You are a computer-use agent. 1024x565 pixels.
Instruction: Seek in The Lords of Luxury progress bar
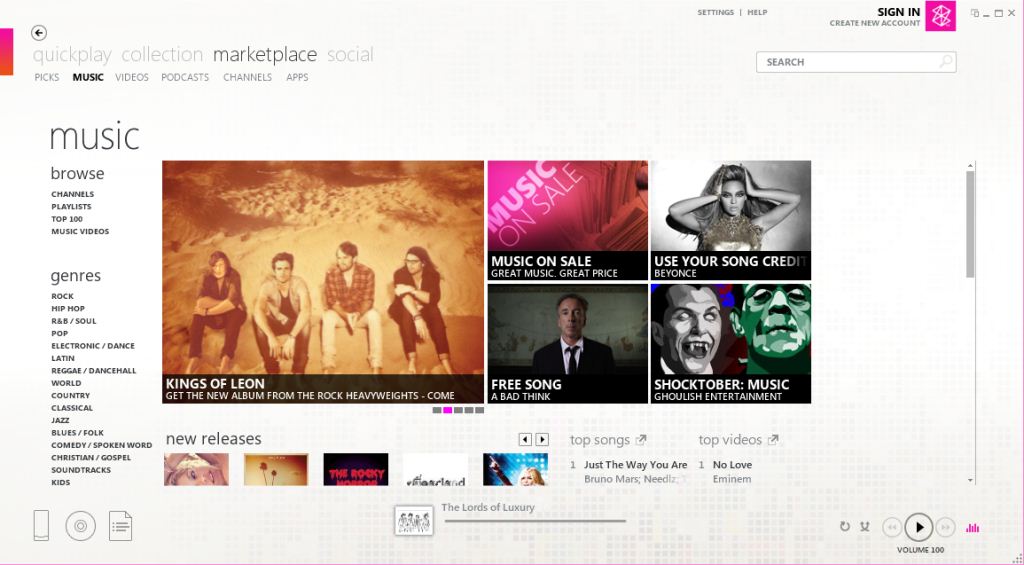point(535,521)
